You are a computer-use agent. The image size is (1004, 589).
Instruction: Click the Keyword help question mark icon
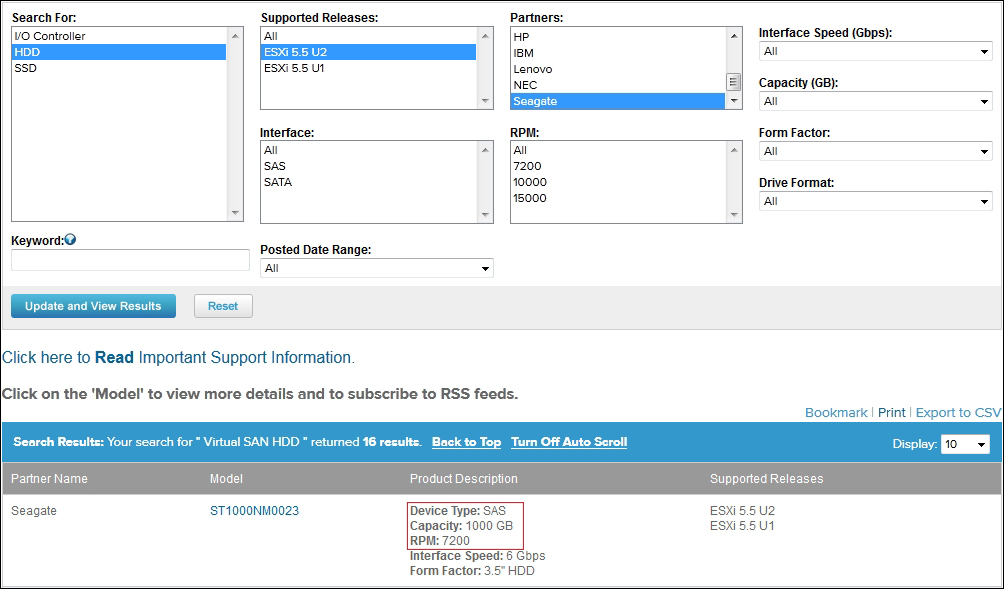pyautogui.click(x=70, y=240)
